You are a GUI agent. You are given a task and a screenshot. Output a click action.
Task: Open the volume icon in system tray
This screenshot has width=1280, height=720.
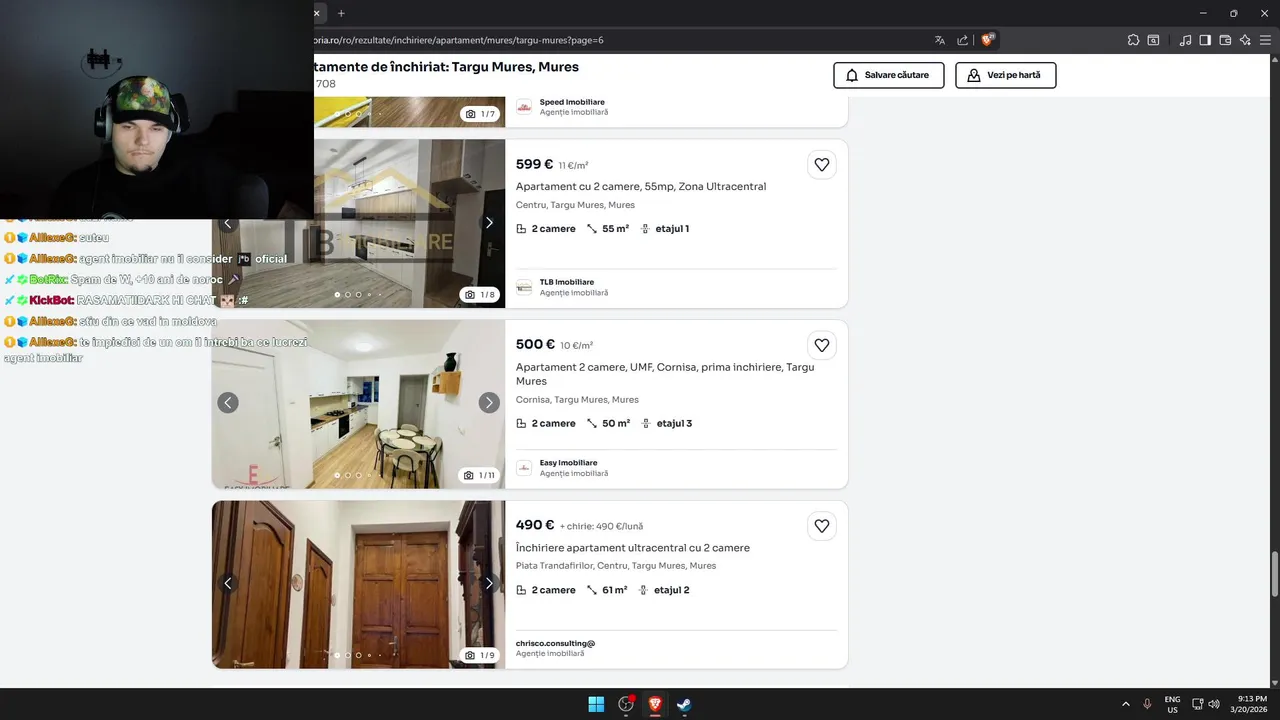pos(1214,704)
